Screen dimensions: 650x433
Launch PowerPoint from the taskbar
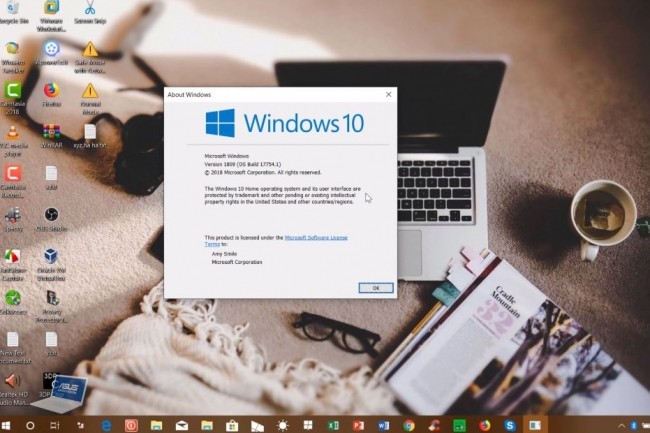[359, 425]
